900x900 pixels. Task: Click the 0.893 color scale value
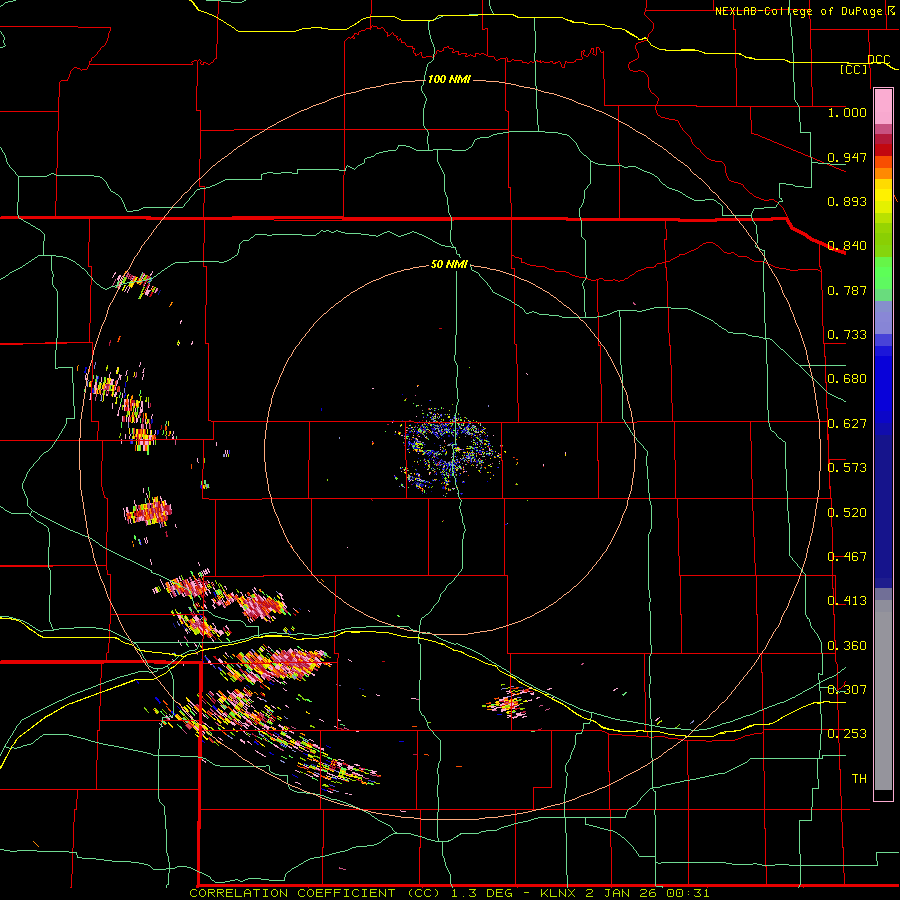(847, 201)
